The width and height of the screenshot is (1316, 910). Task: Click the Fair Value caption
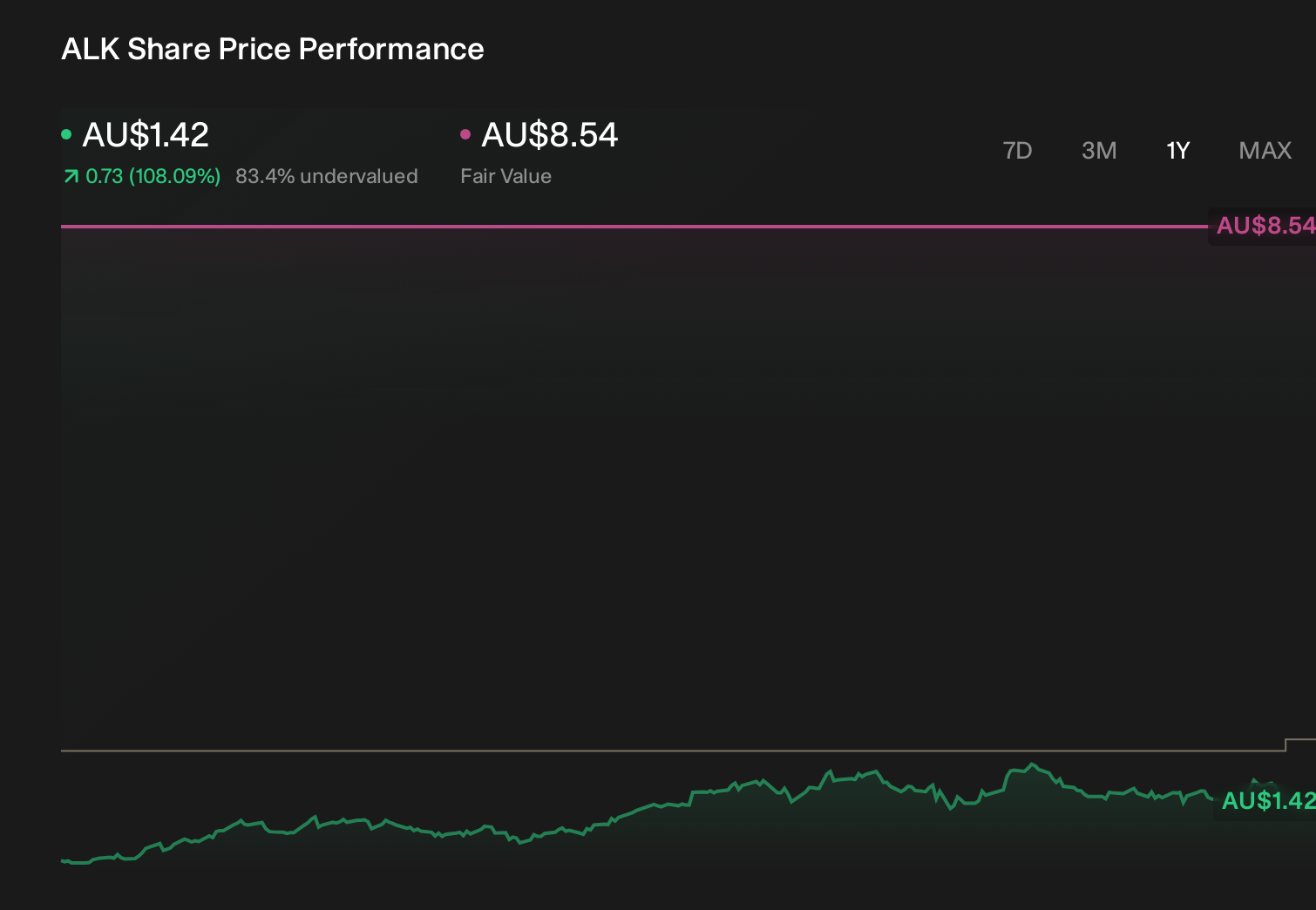point(505,176)
